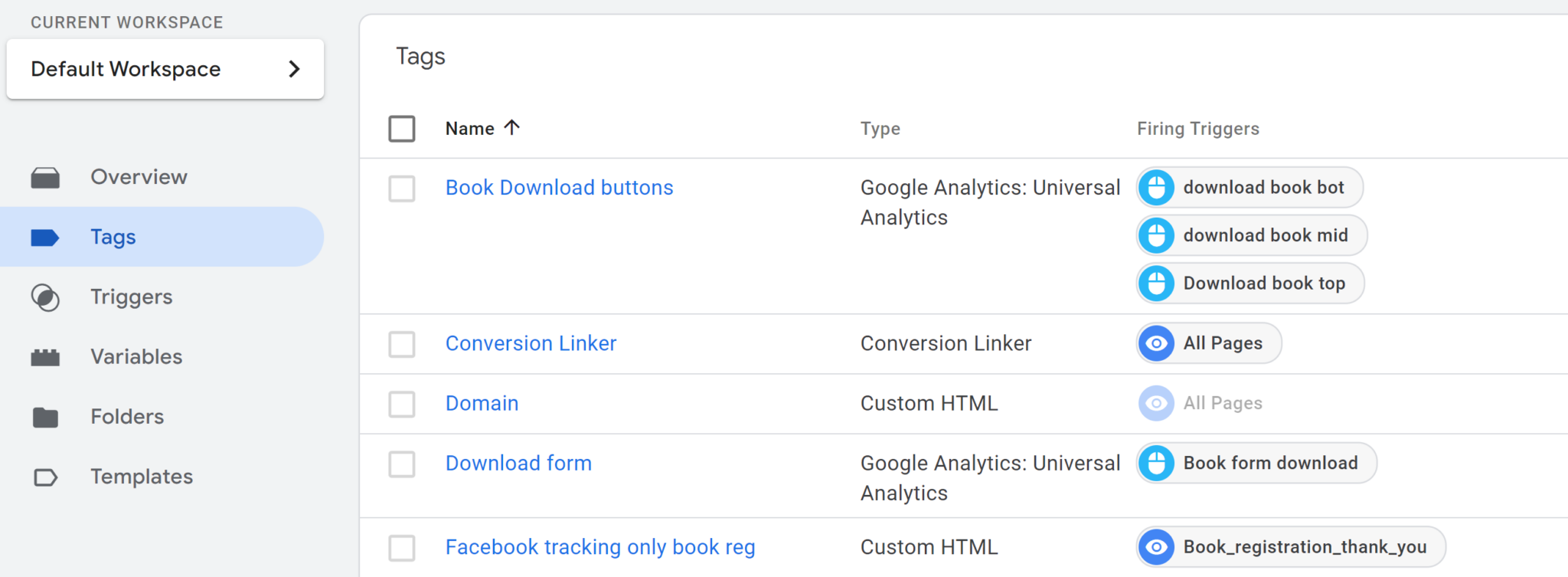The height and width of the screenshot is (577, 1568).
Task: Click the Book_registration_thank_you trigger chip
Action: coord(1291,547)
